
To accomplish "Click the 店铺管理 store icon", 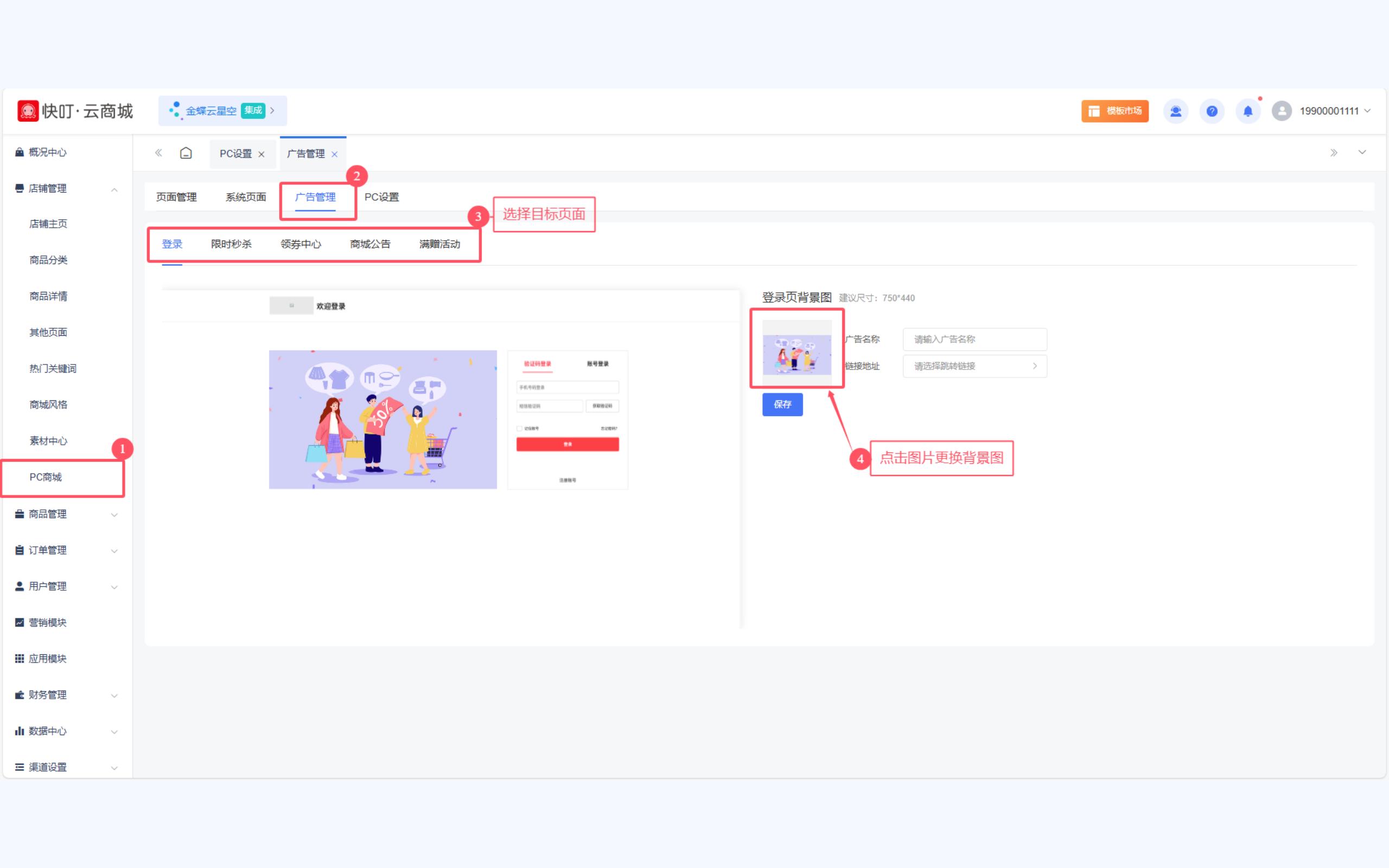I will pyautogui.click(x=20, y=188).
